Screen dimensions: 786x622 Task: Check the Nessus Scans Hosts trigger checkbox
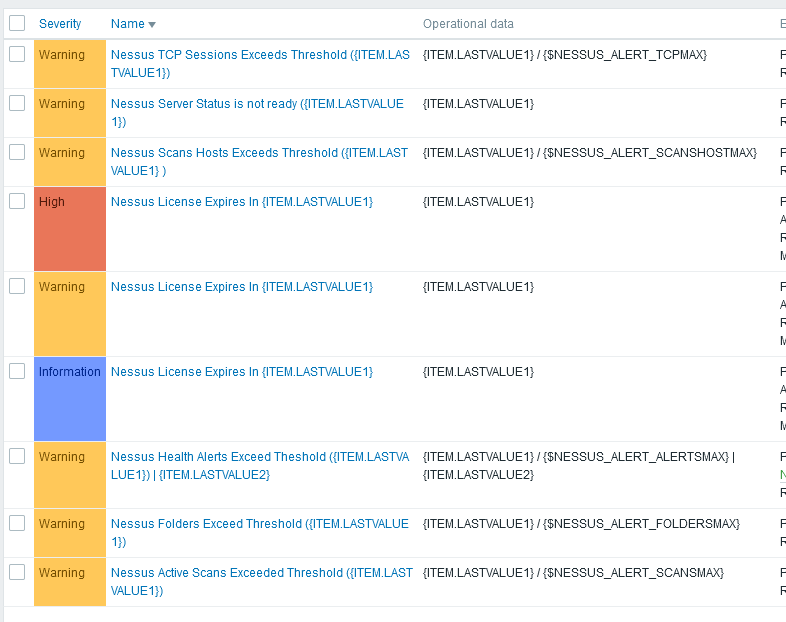click(17, 152)
